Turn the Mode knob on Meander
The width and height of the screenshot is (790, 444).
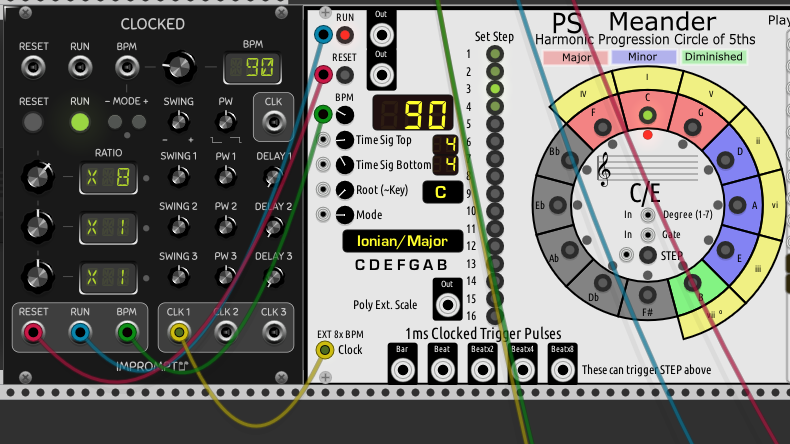(345, 215)
